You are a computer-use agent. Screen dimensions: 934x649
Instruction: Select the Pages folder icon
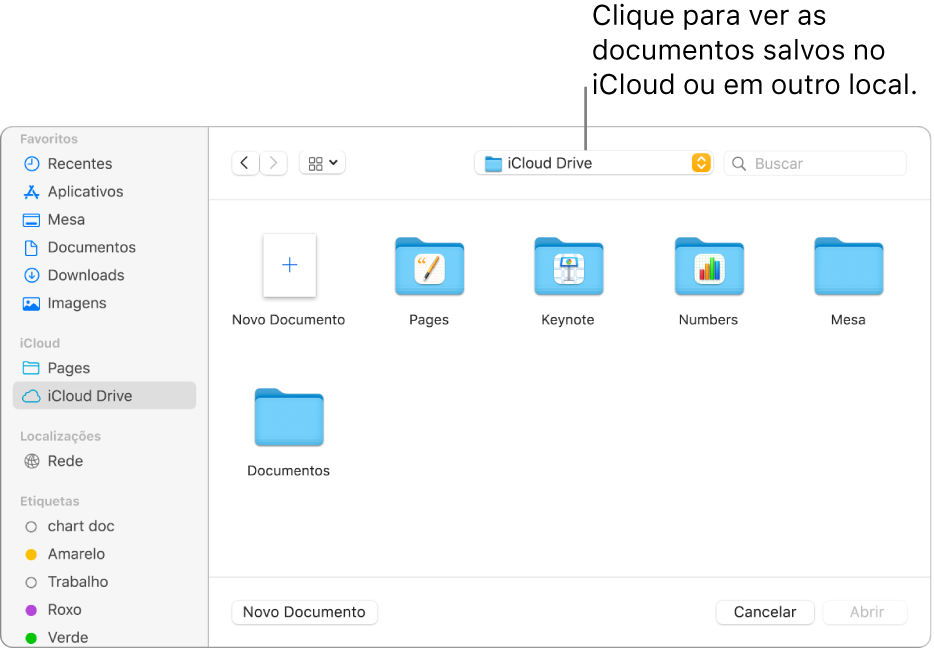[429, 266]
